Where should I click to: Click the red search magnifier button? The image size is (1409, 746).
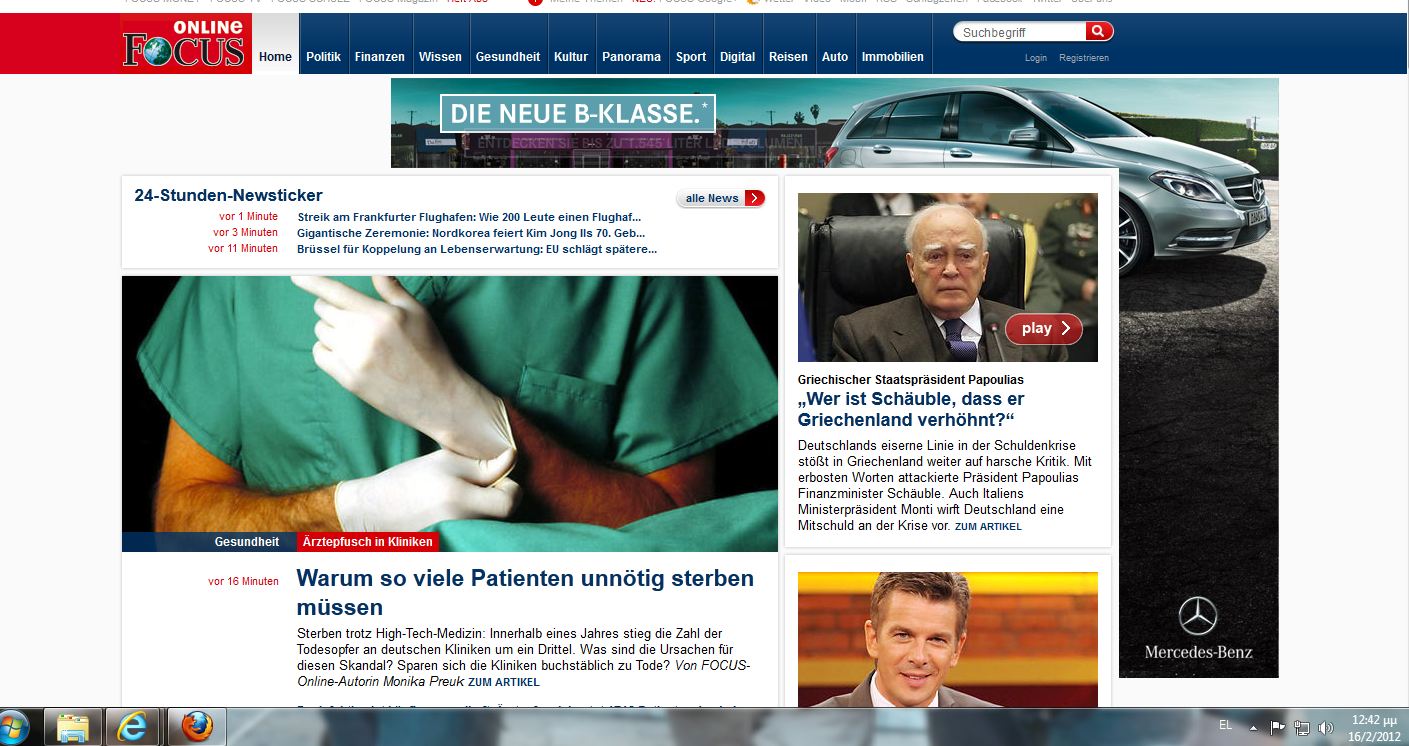coord(1099,32)
